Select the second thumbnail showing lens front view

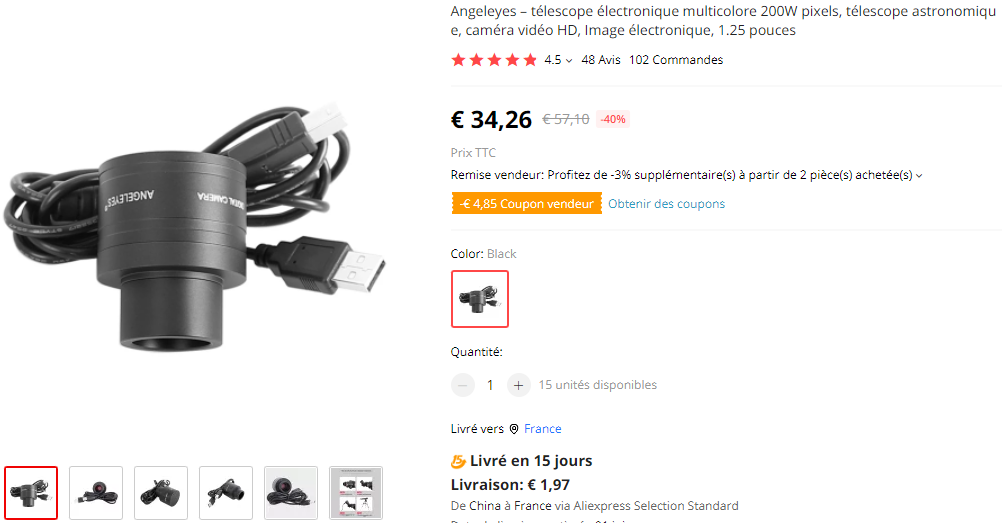pos(96,493)
